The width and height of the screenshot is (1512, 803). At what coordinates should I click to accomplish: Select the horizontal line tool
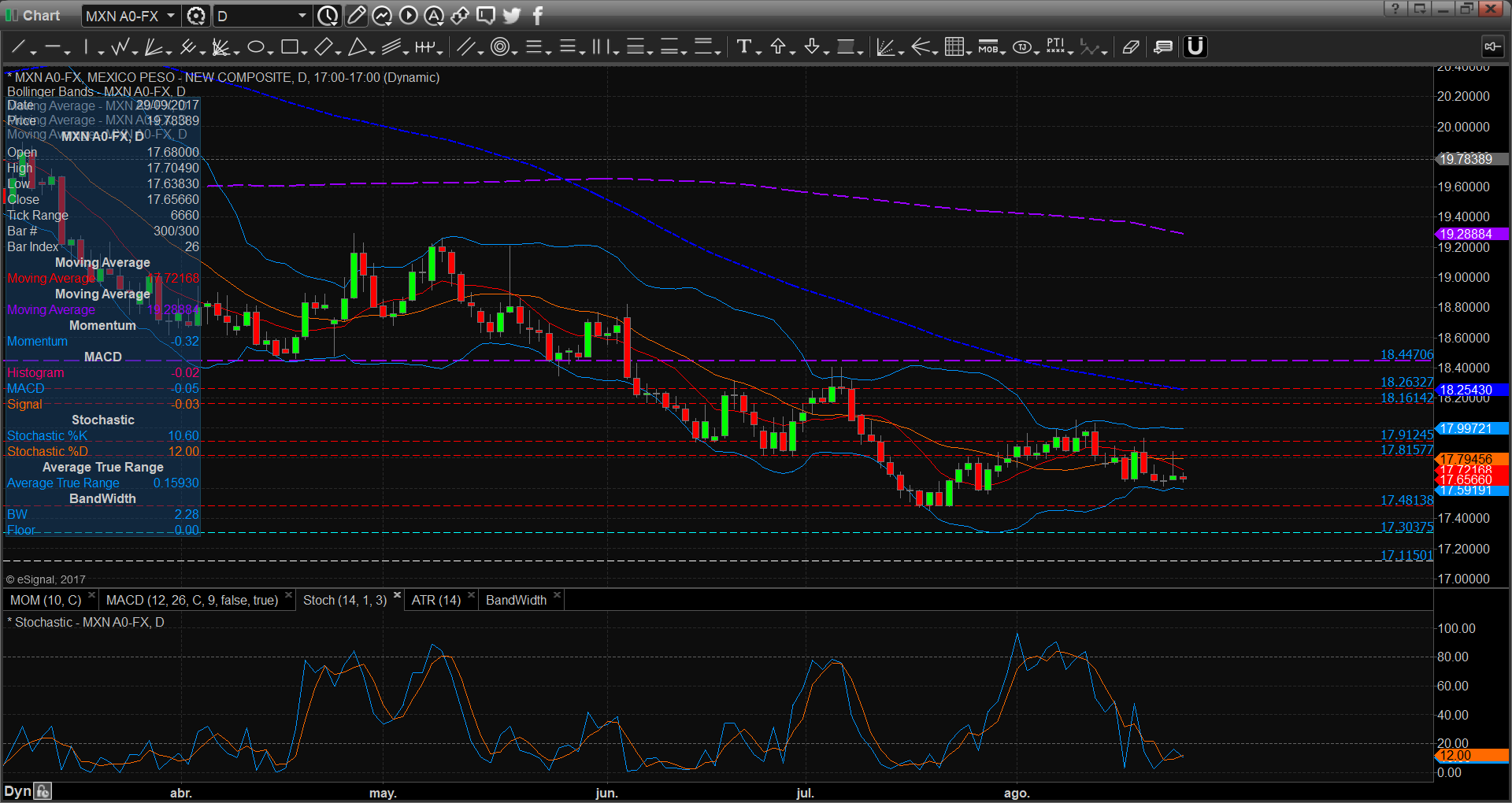53,47
